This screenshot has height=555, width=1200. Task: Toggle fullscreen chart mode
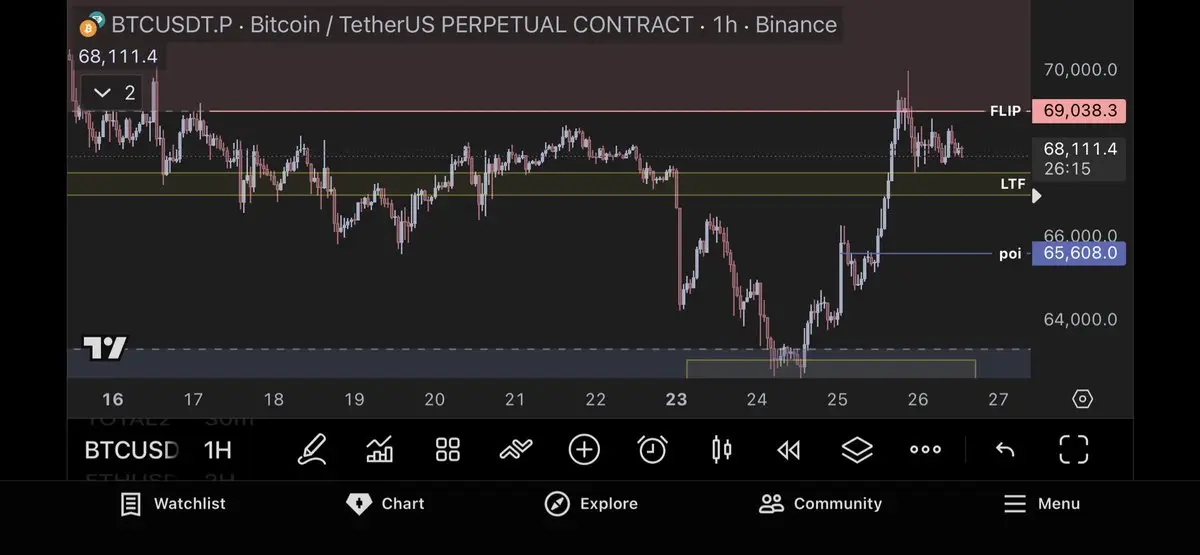[1073, 450]
